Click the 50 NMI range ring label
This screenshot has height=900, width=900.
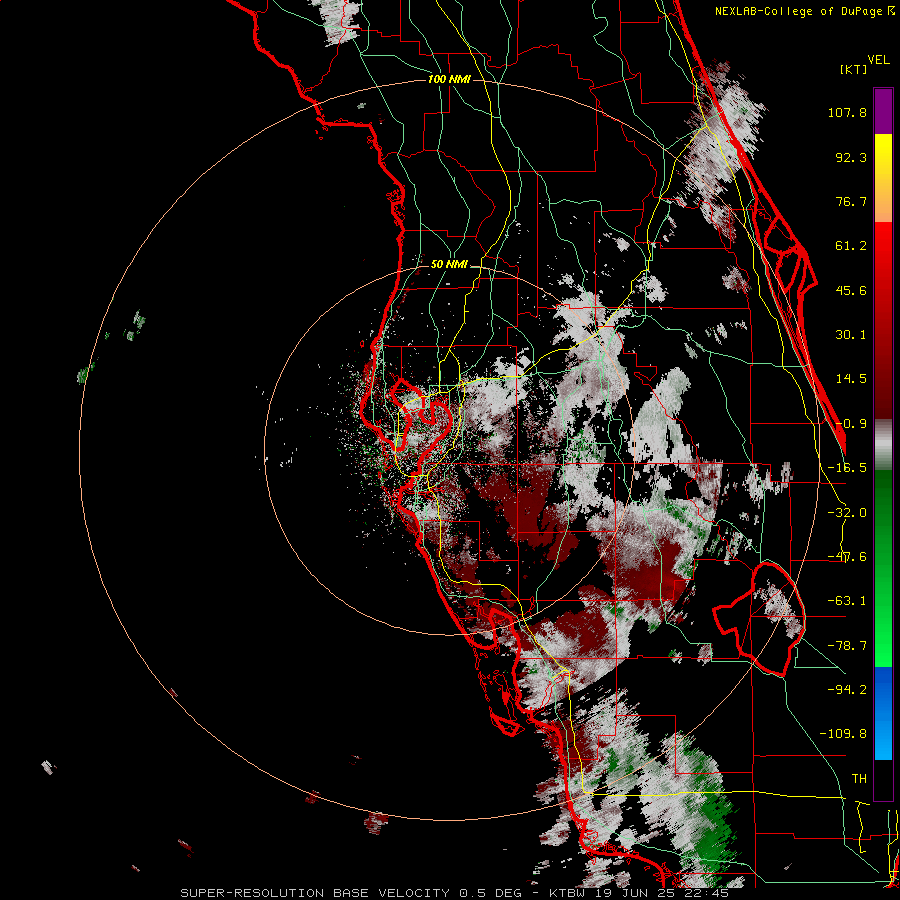449,265
